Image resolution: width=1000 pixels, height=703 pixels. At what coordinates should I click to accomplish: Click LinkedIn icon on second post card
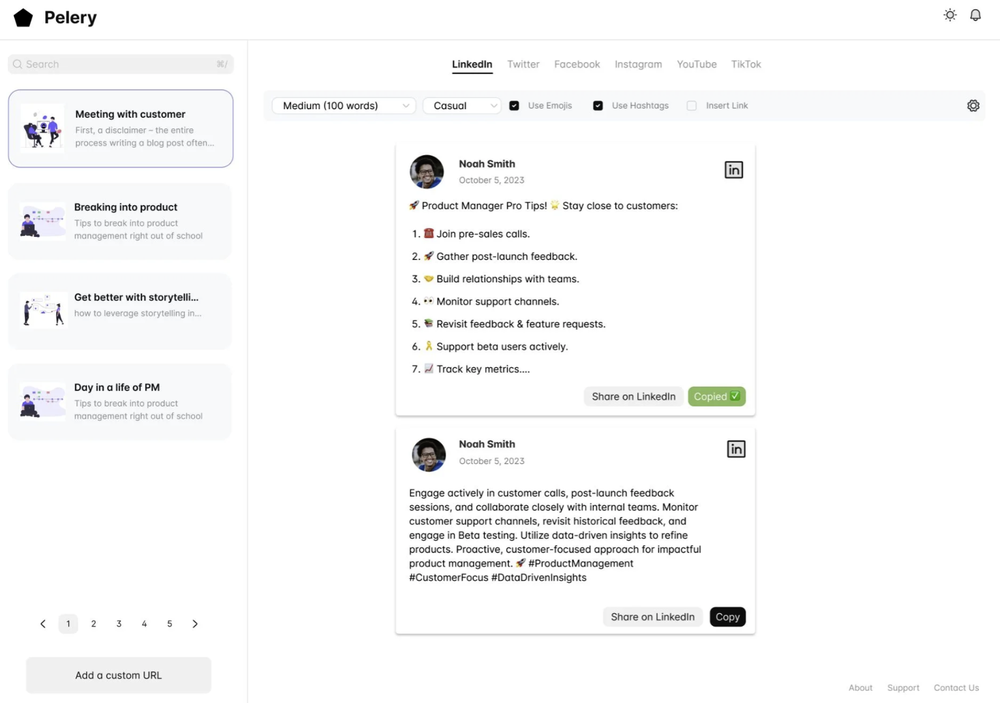click(x=736, y=449)
